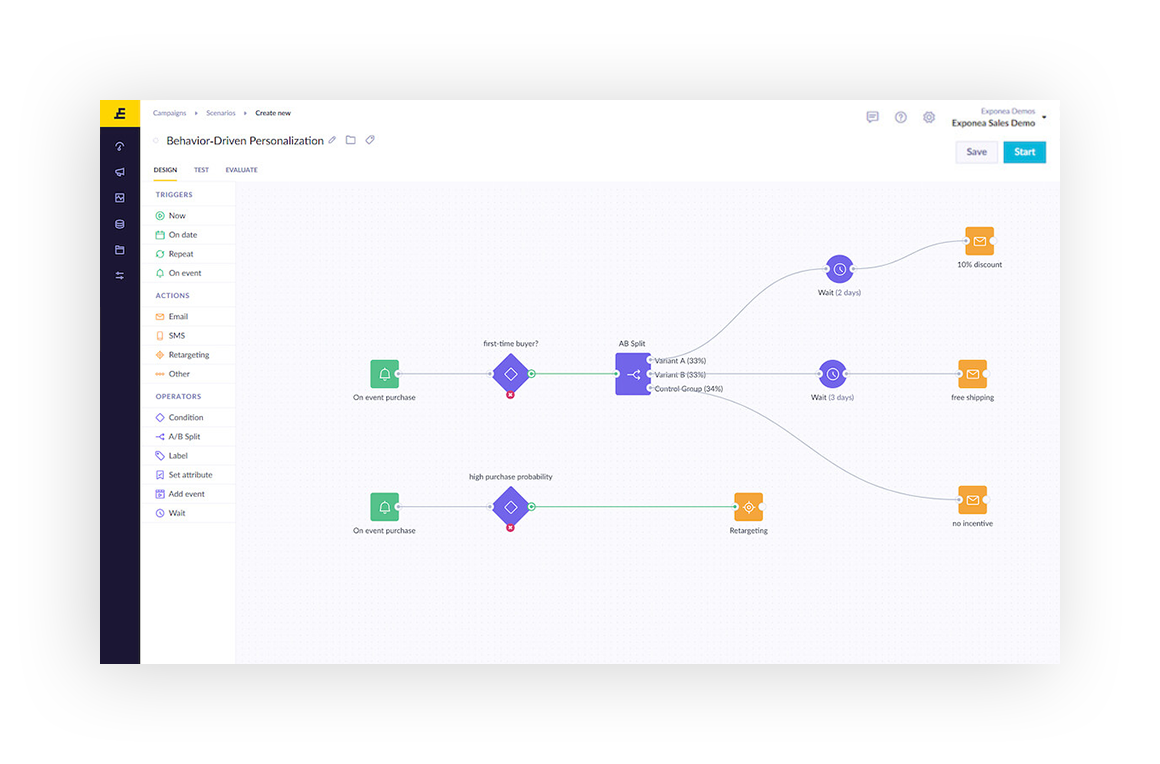This screenshot has height=764, width=1160.
Task: Select the 10% discount email node
Action: coord(979,241)
